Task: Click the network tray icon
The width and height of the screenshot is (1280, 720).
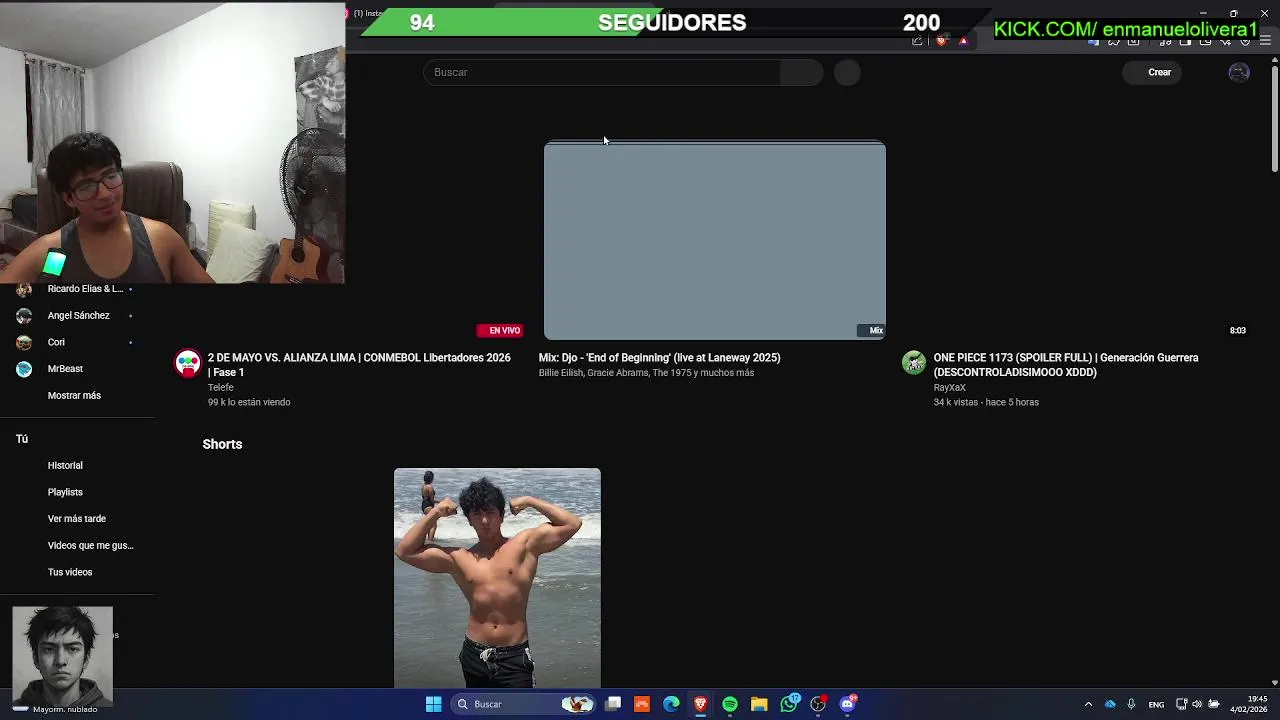Action: 1181,704
